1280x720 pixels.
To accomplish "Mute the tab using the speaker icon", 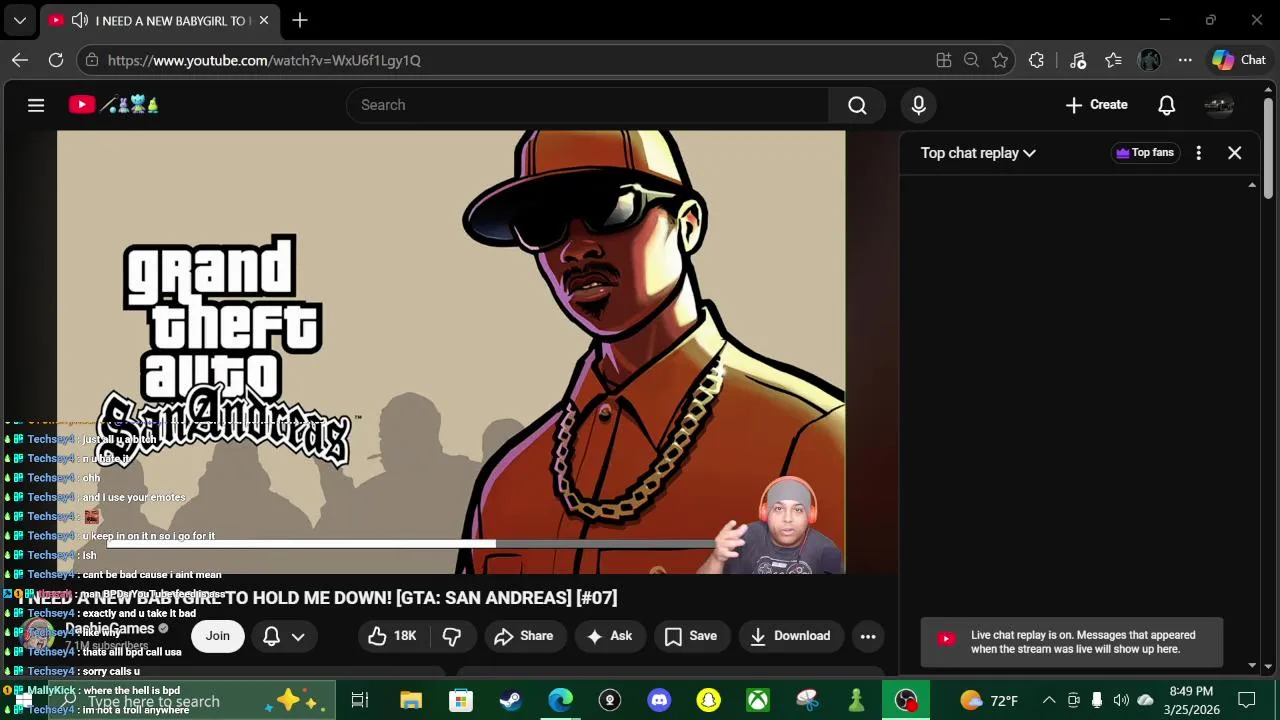I will (80, 20).
